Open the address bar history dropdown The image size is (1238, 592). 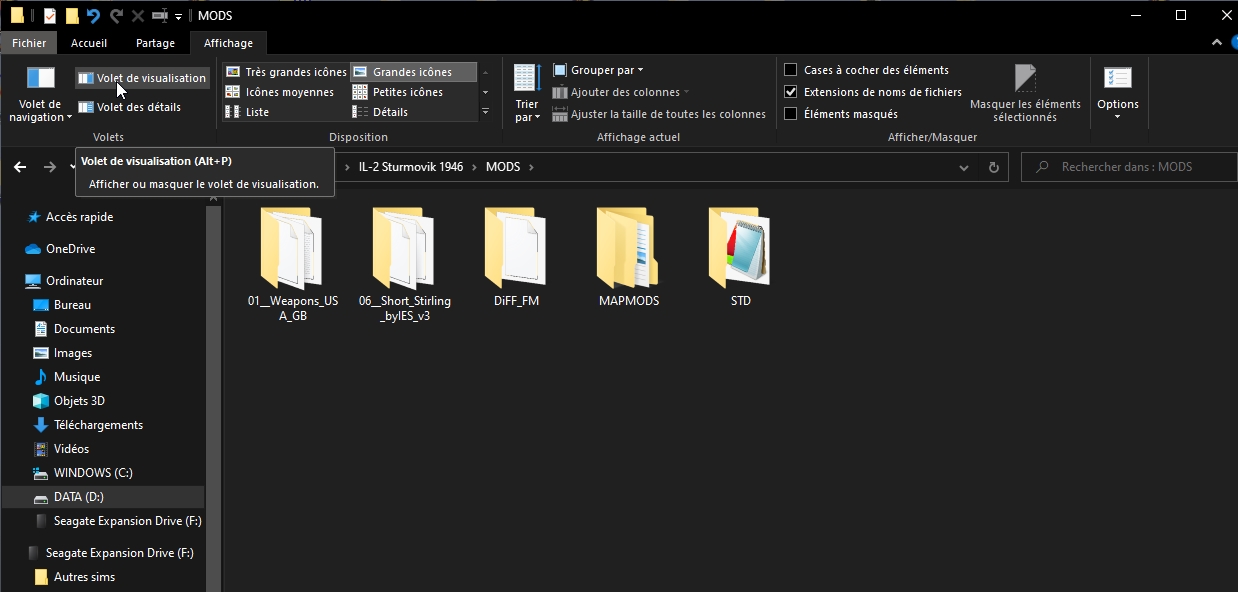[x=966, y=167]
